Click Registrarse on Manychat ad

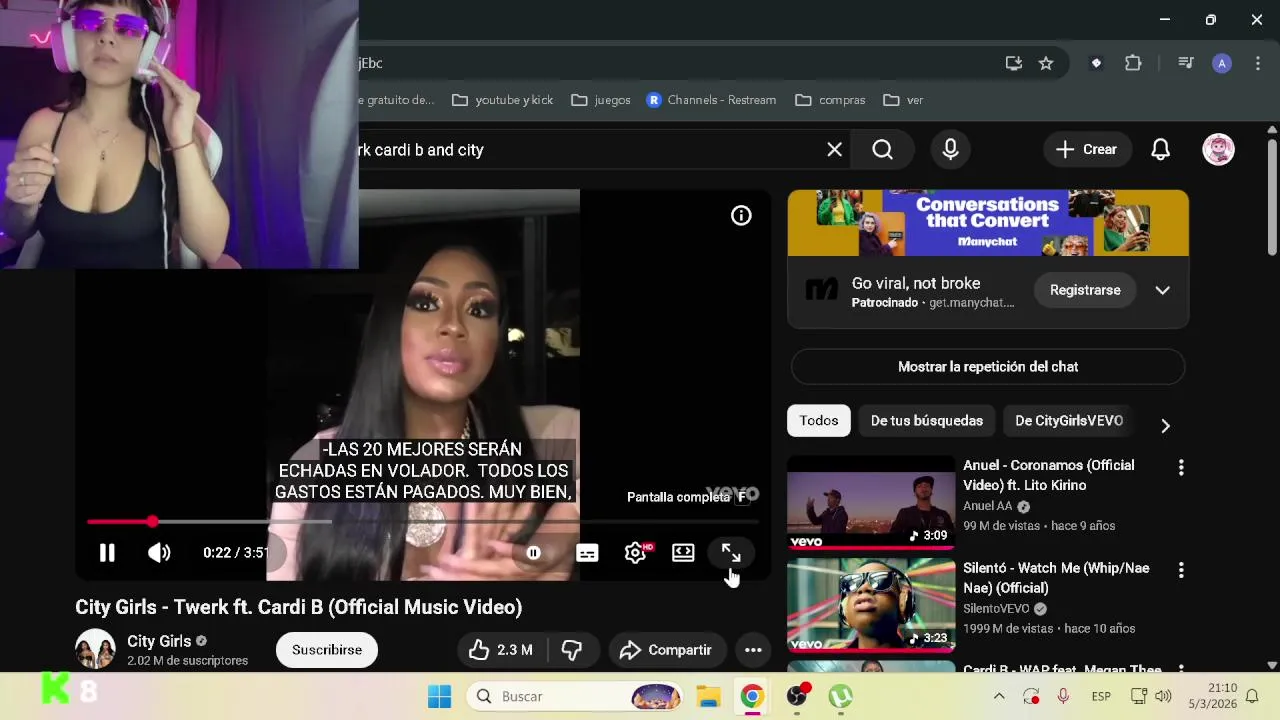1085,290
